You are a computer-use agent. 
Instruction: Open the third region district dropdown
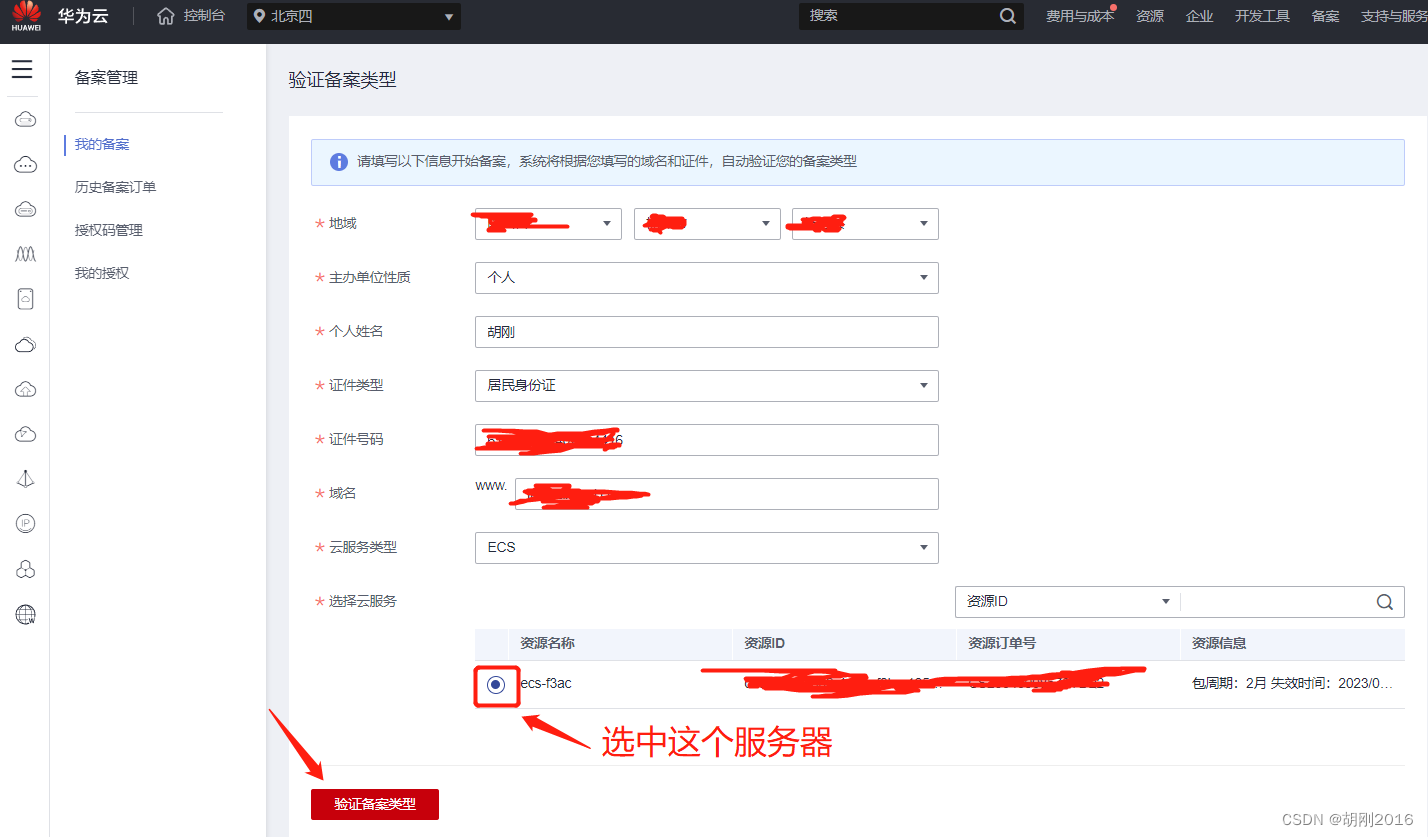point(865,224)
